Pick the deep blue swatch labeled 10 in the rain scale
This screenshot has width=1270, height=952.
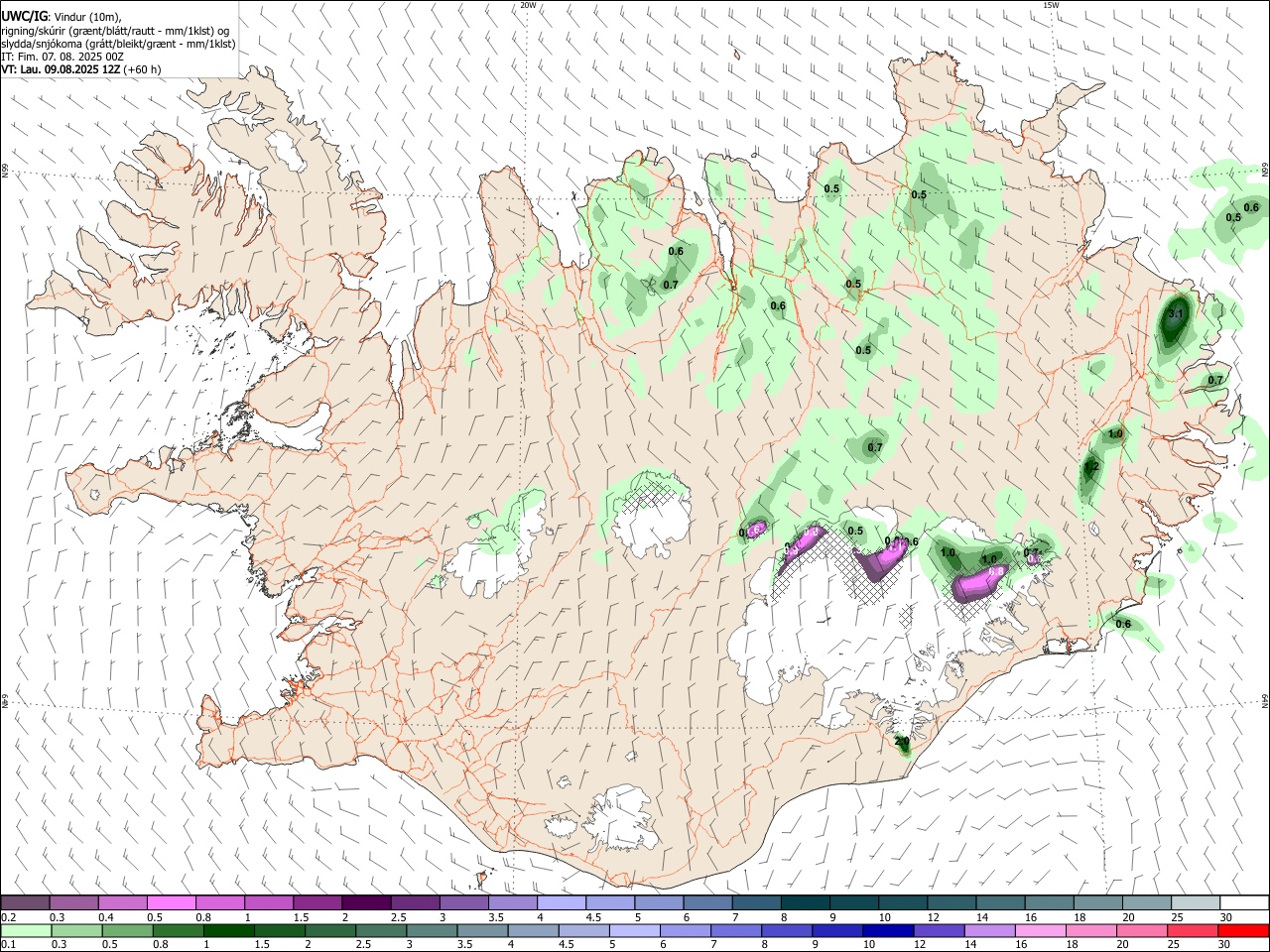coord(887,930)
